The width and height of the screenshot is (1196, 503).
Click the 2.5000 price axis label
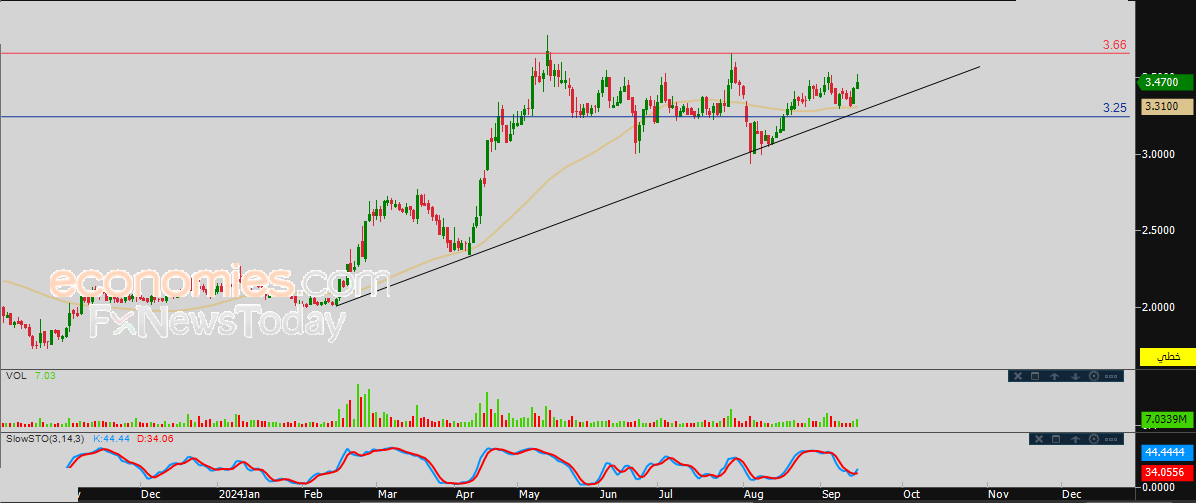[x=1160, y=231]
